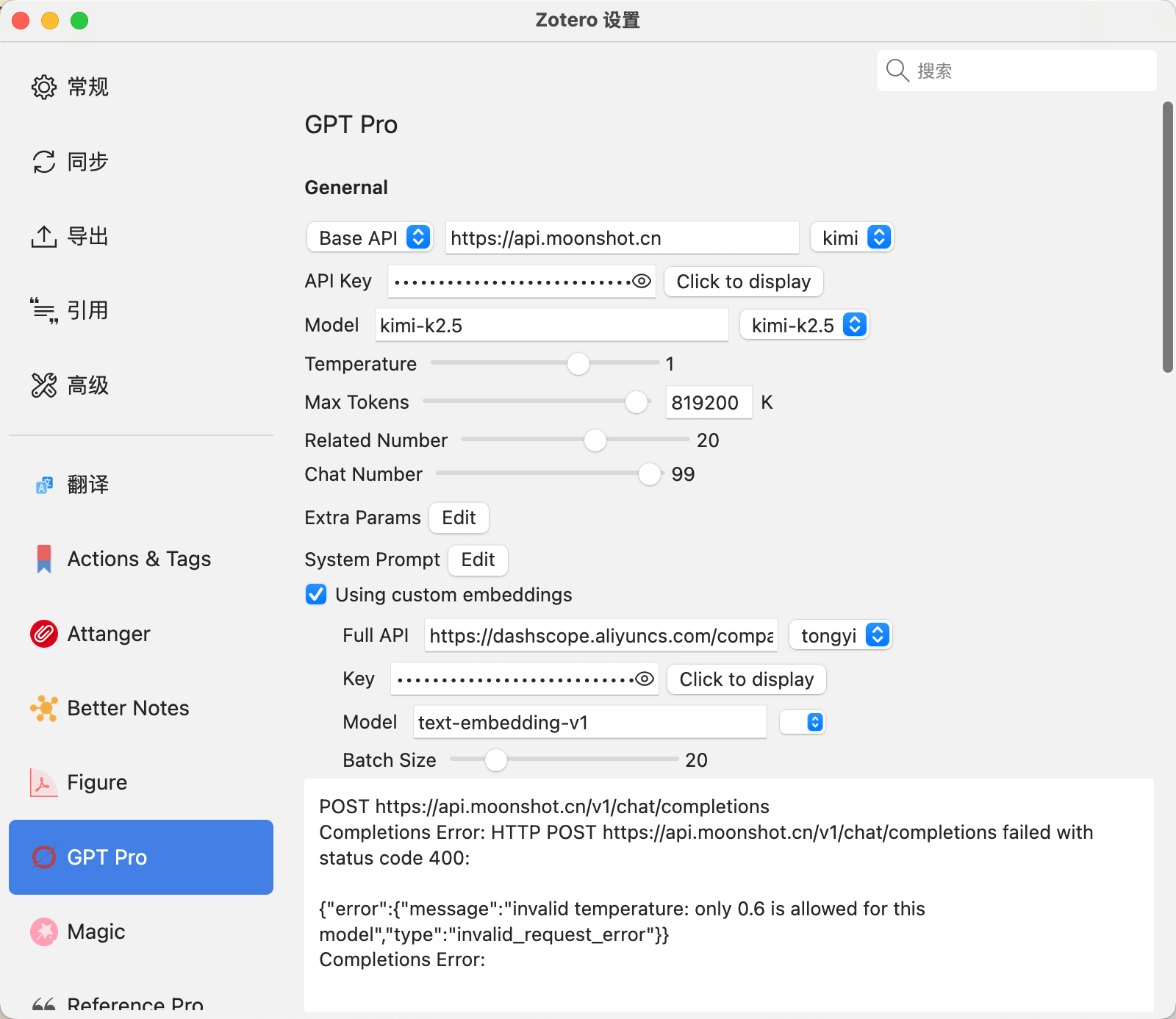Click to display the API Key
This screenshot has width=1176, height=1019.
click(744, 282)
